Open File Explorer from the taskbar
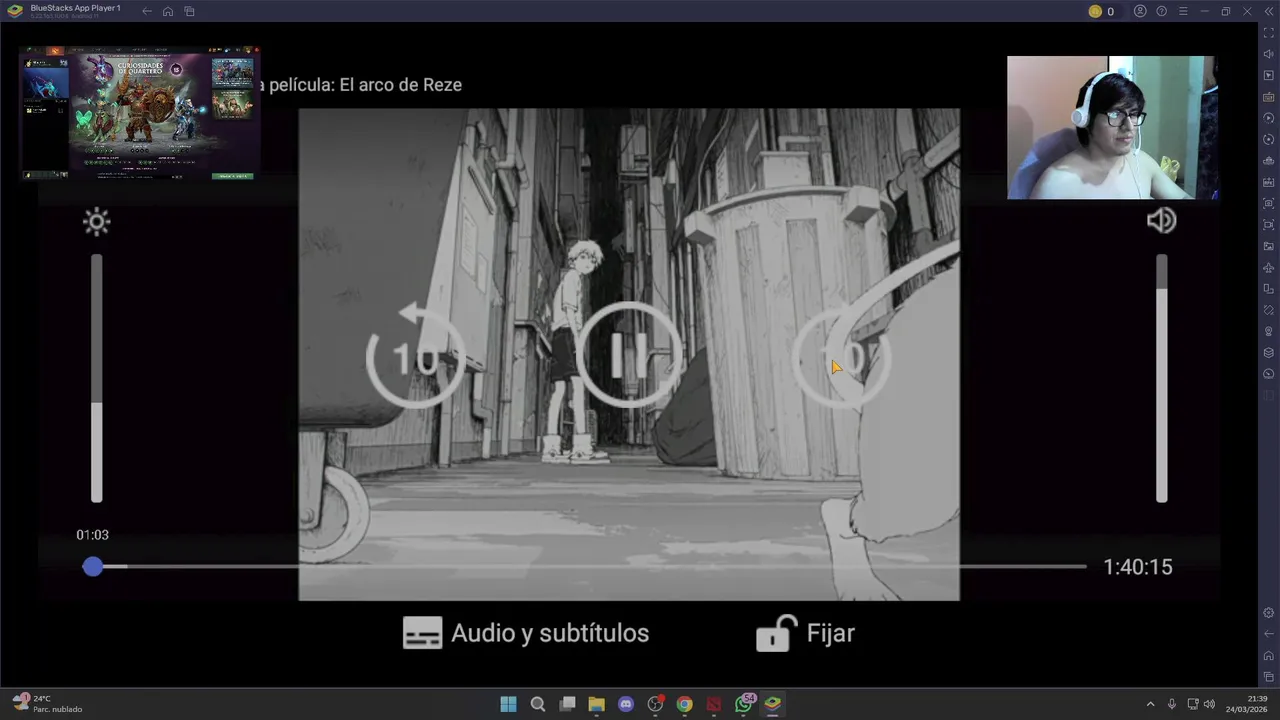The image size is (1280, 720). tap(596, 704)
